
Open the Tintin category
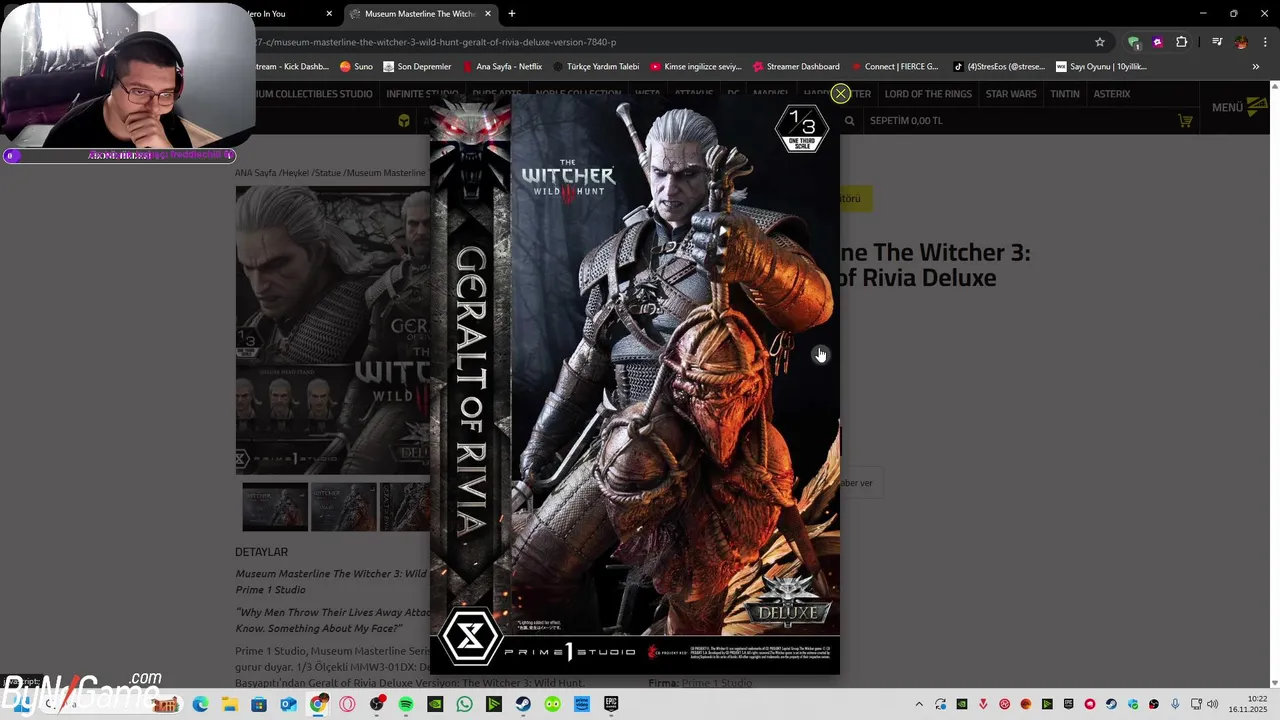point(1065,94)
